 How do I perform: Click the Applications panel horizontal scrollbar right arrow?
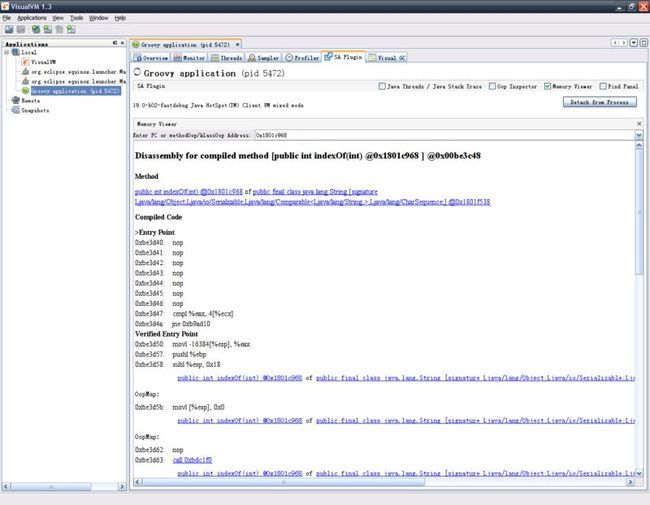coord(122,486)
